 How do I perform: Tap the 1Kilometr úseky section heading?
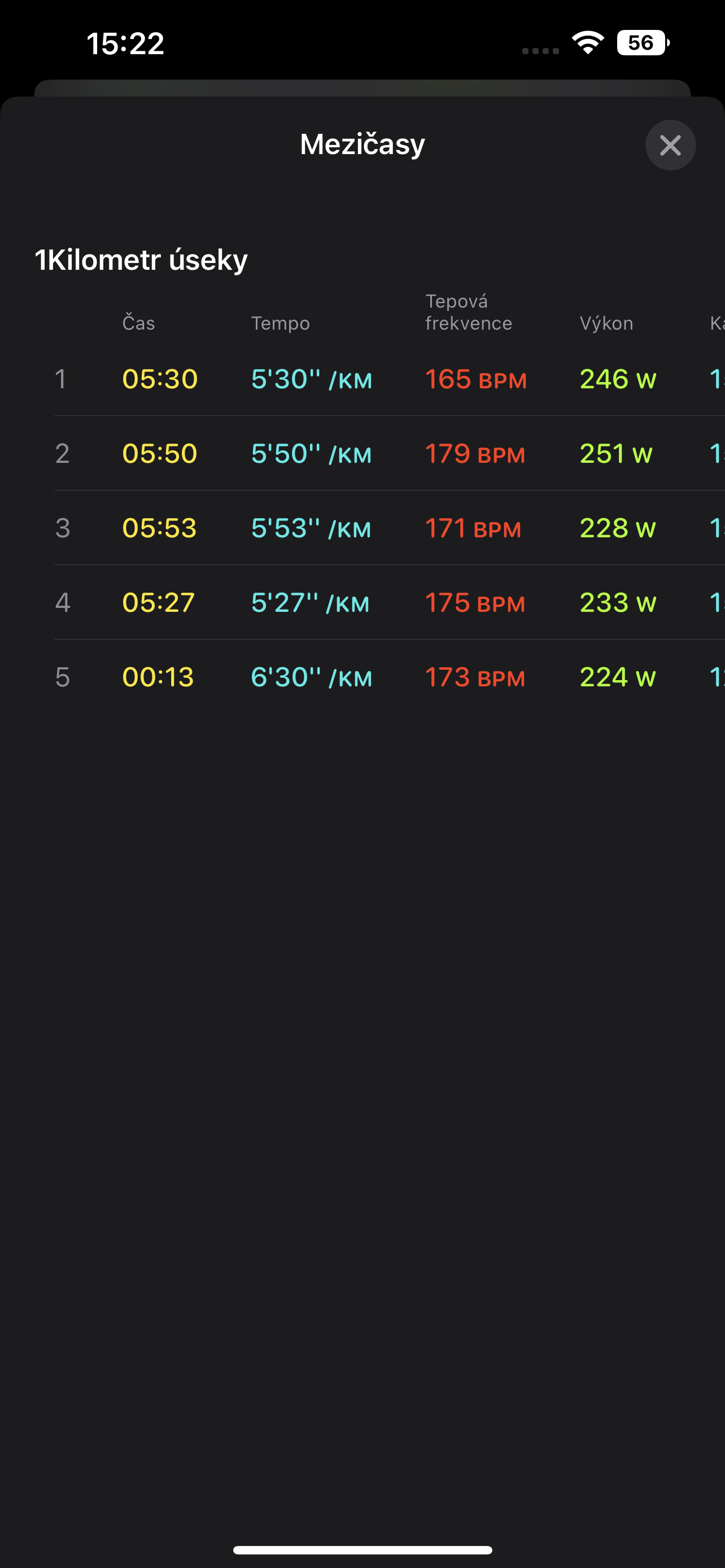[141, 259]
